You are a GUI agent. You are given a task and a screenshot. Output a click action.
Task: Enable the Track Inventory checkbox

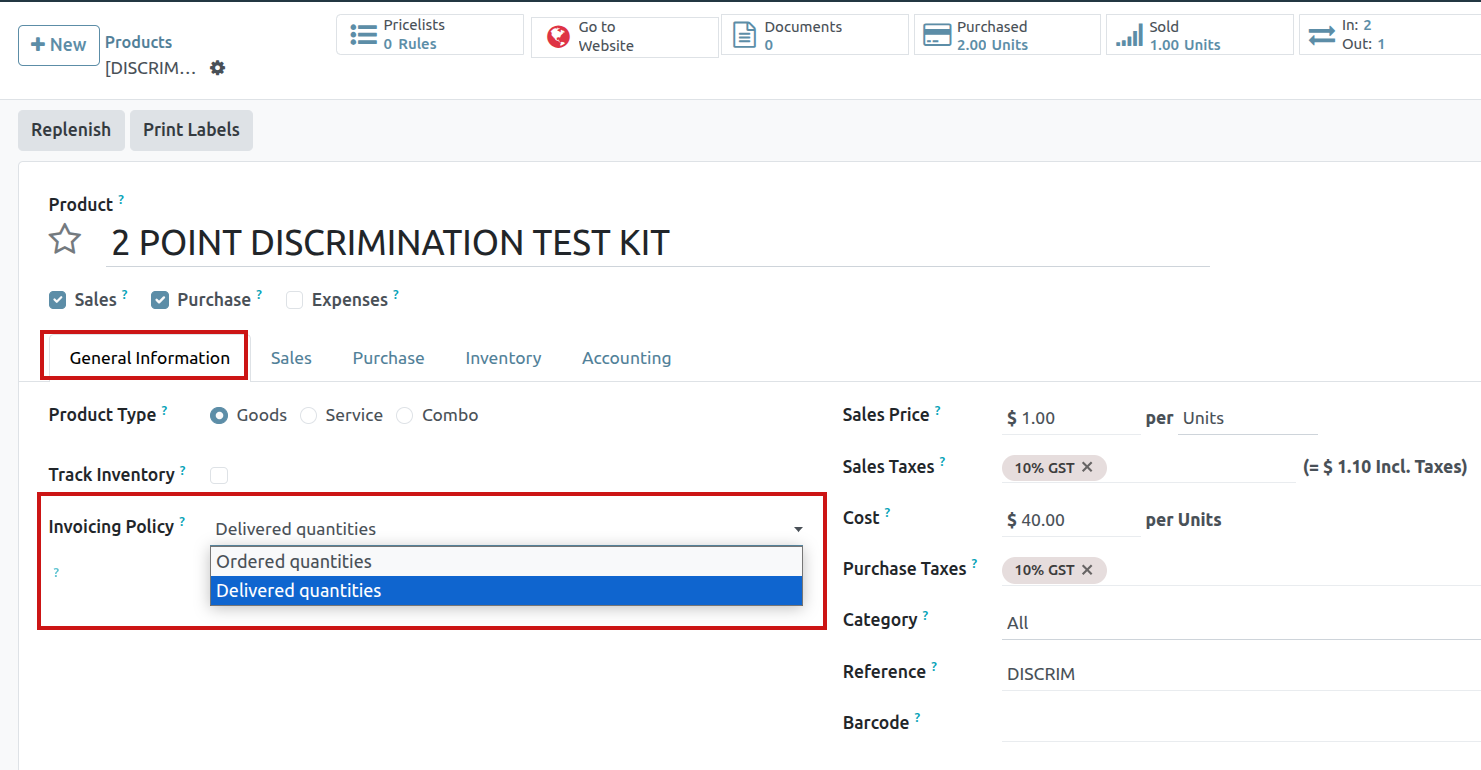click(219, 475)
